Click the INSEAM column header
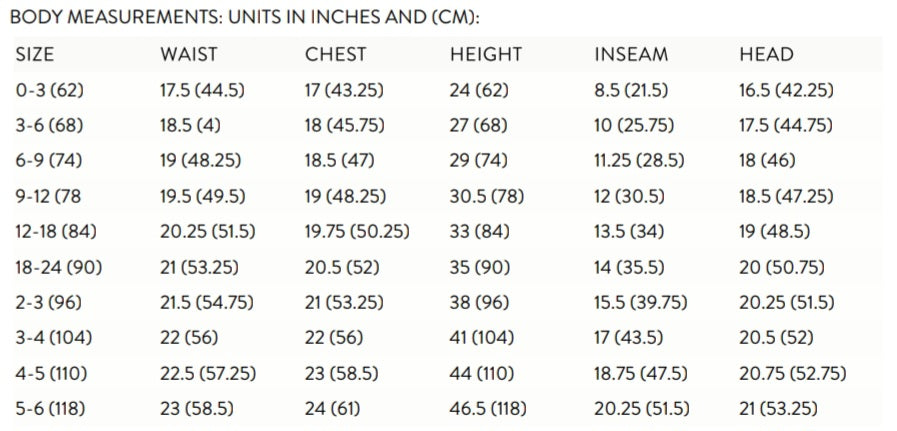 [631, 54]
